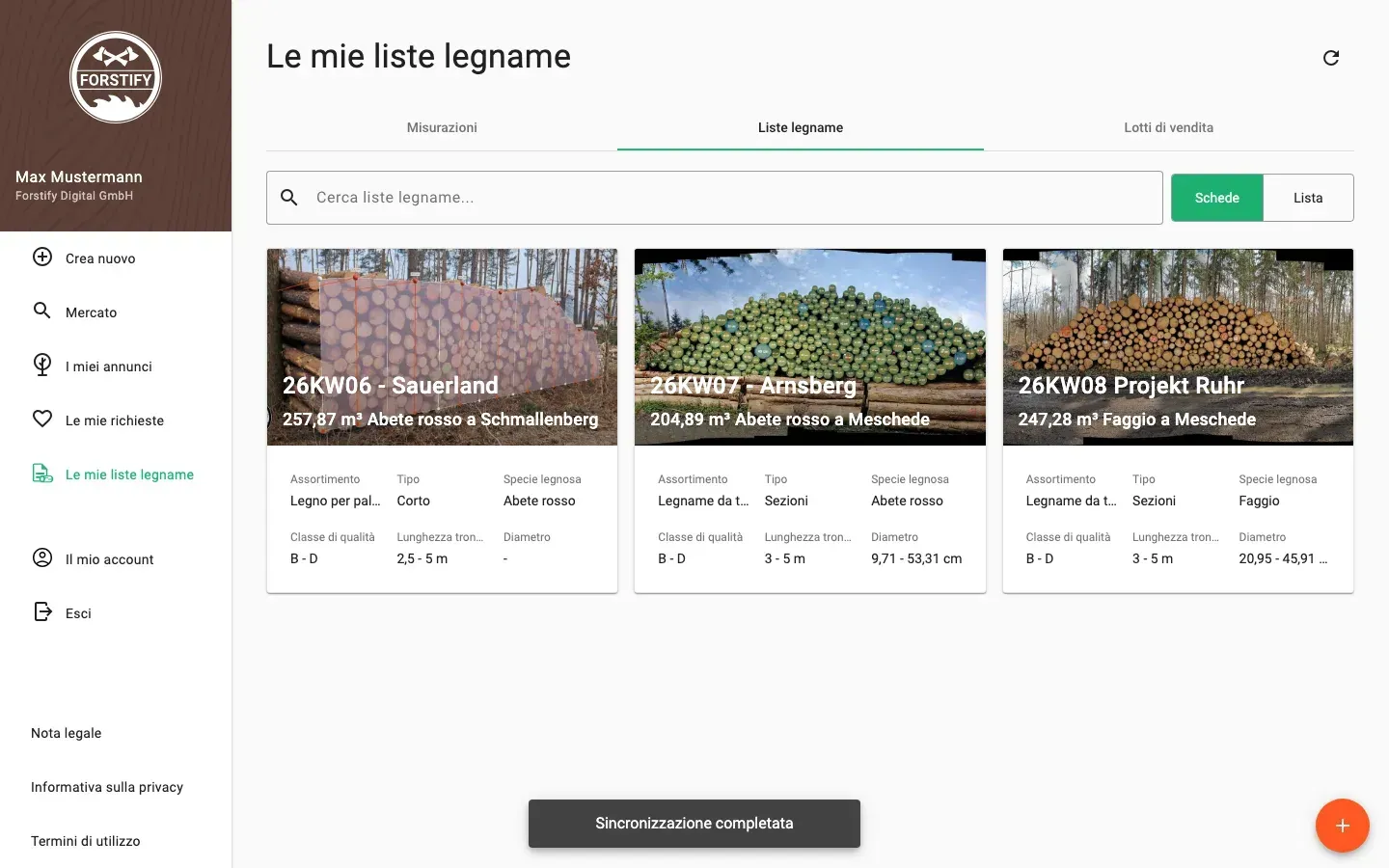Viewport: 1389px width, 868px height.
Task: Click the Crea nuovo plus-circle icon
Action: click(42, 257)
